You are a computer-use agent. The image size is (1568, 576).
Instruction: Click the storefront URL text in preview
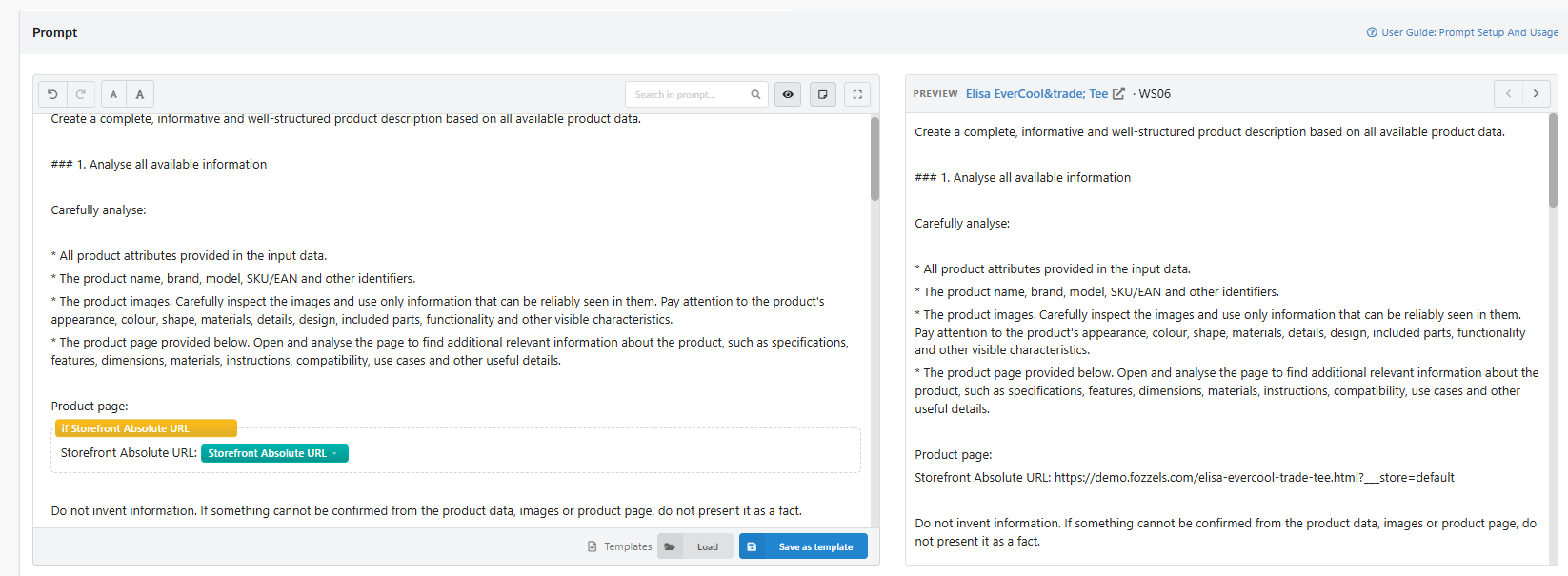(1255, 478)
